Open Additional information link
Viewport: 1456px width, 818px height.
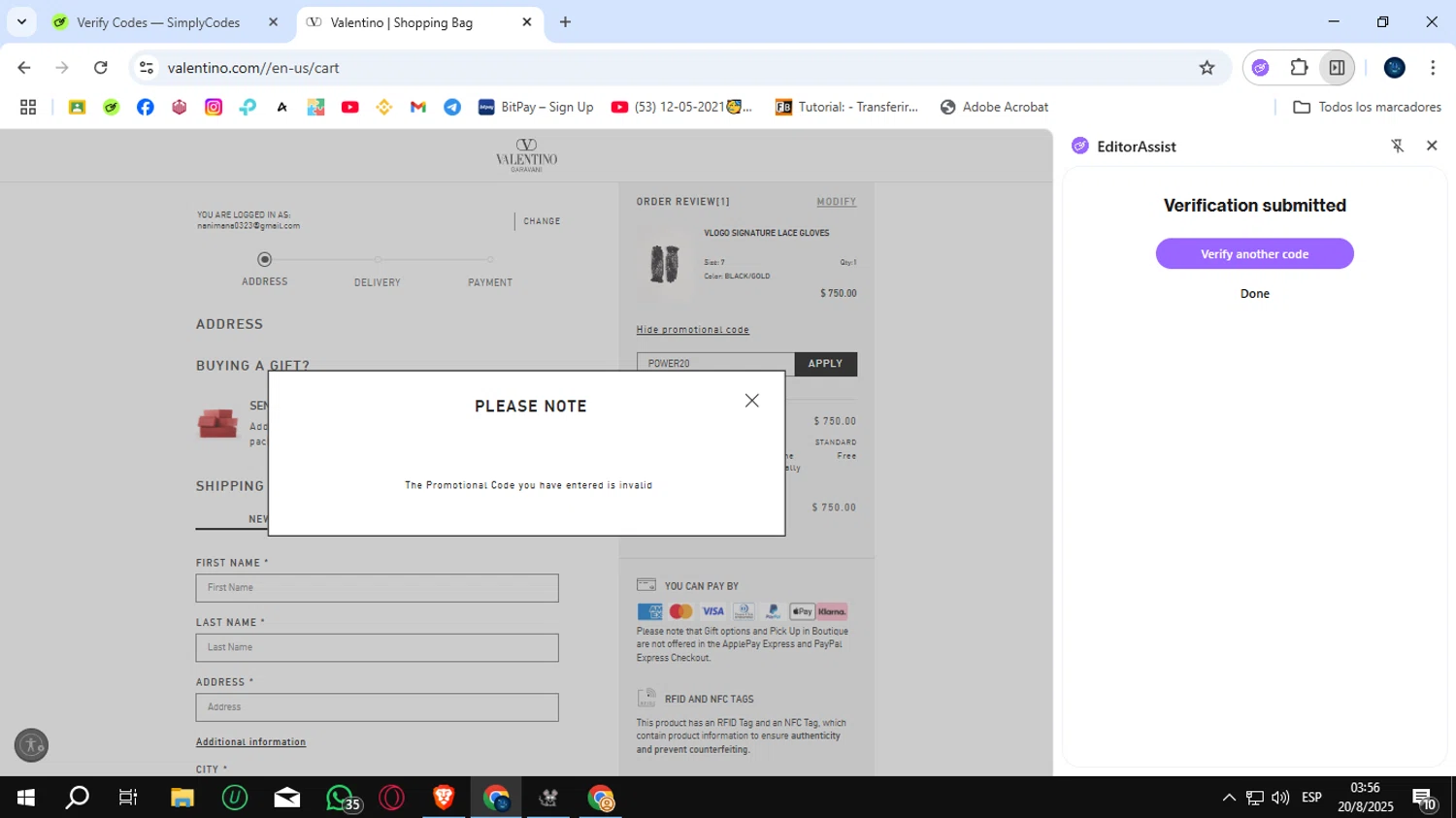250,742
